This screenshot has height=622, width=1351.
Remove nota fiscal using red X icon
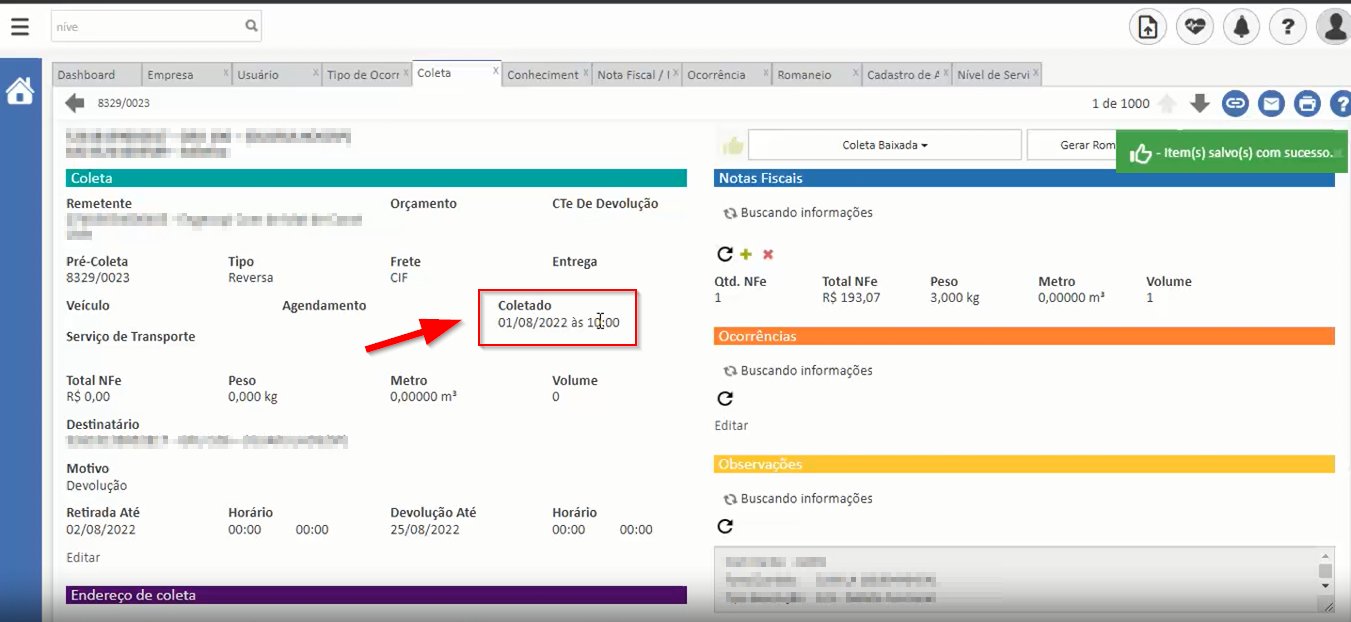pos(768,254)
